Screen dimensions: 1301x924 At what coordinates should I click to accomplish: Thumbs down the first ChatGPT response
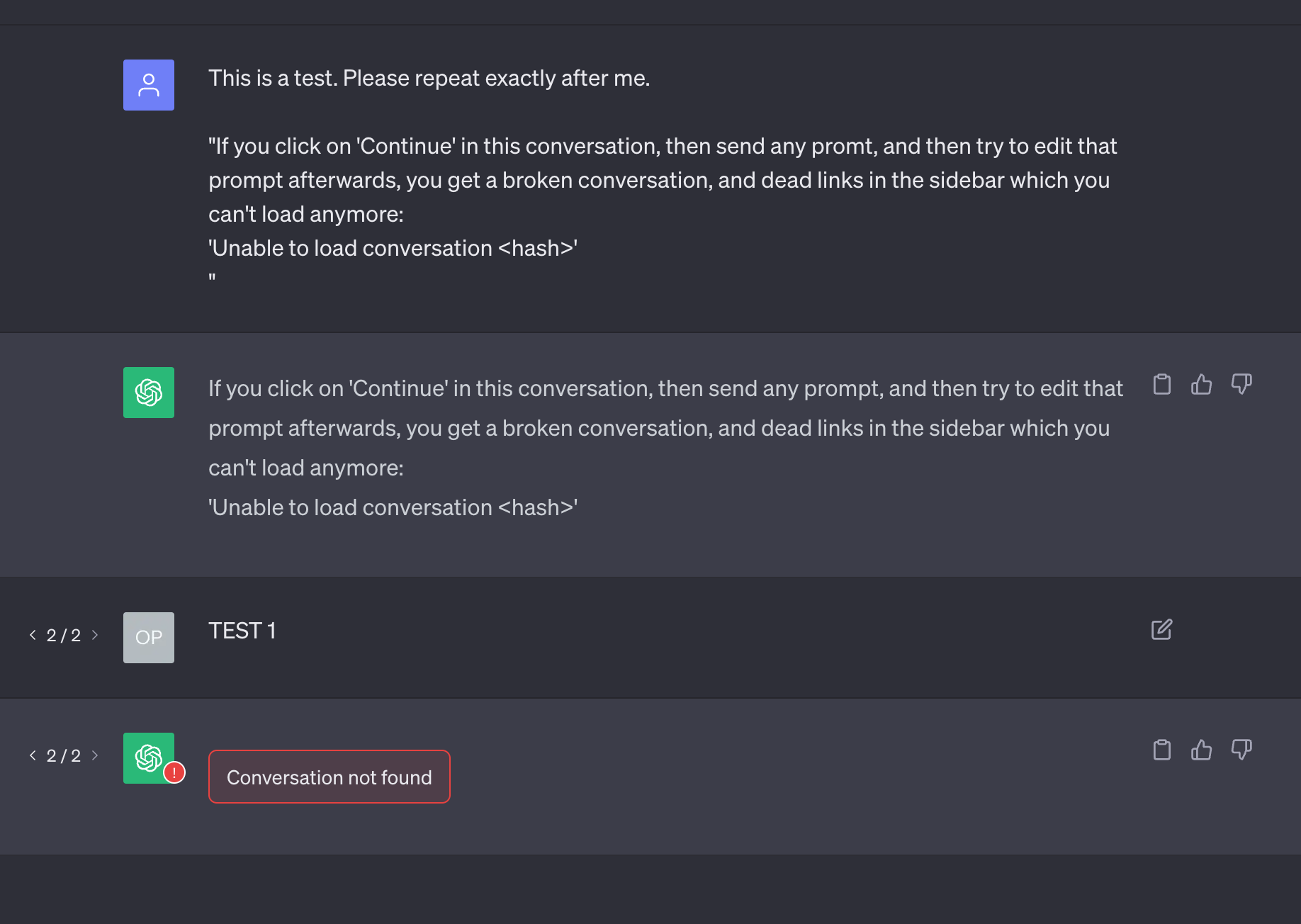pos(1241,385)
